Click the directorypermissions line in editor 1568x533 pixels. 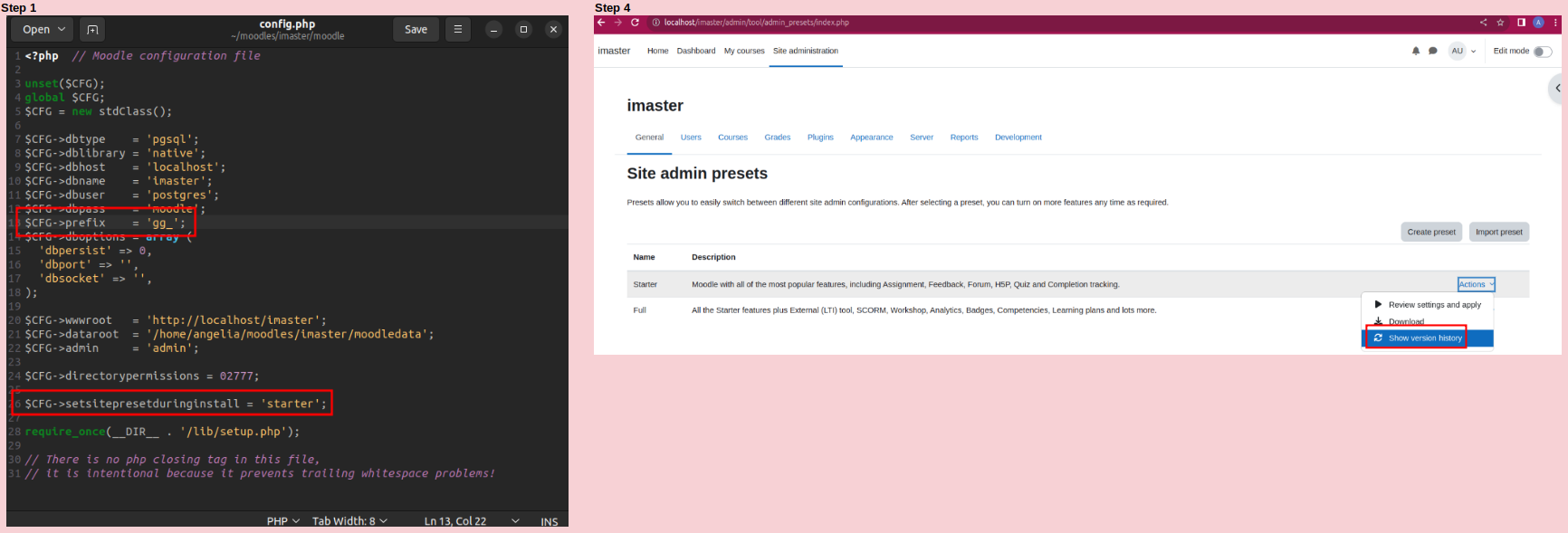click(x=142, y=376)
